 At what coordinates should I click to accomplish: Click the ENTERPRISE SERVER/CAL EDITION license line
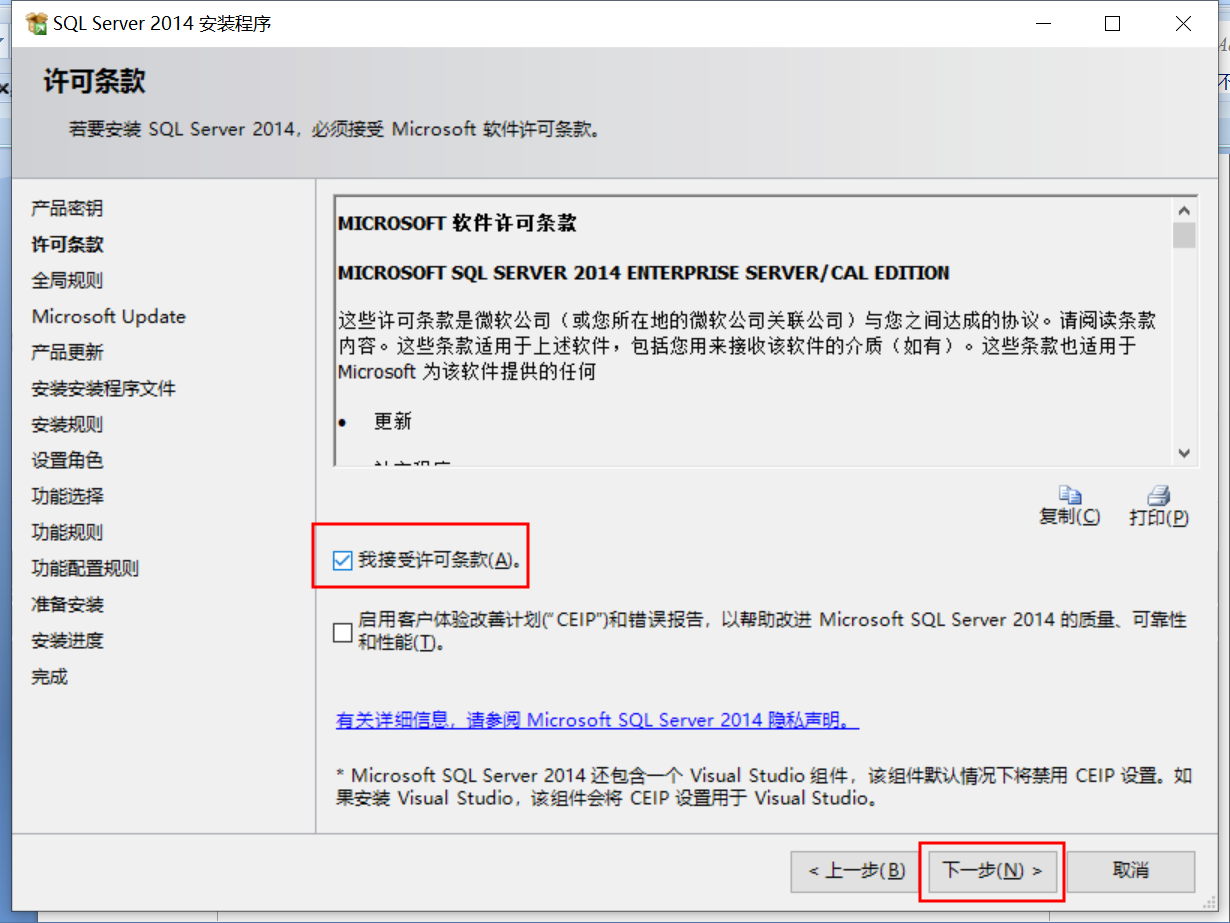644,272
